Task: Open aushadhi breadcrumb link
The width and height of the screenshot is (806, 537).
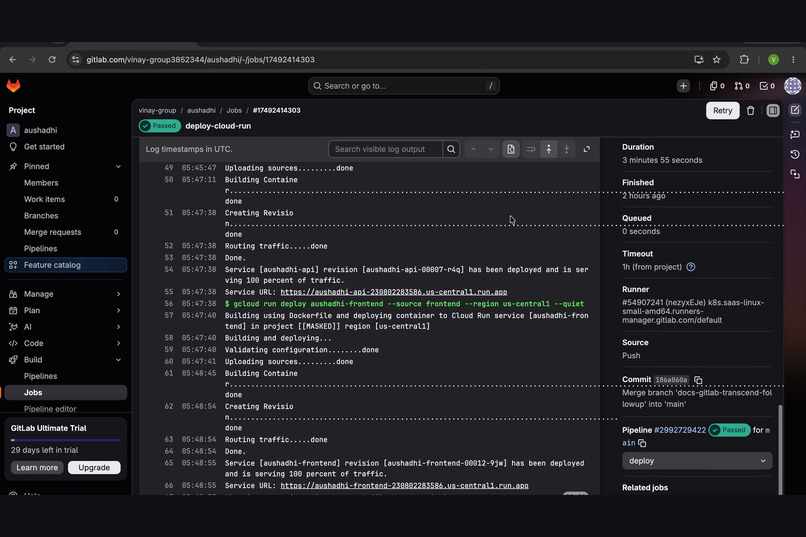Action: [201, 110]
